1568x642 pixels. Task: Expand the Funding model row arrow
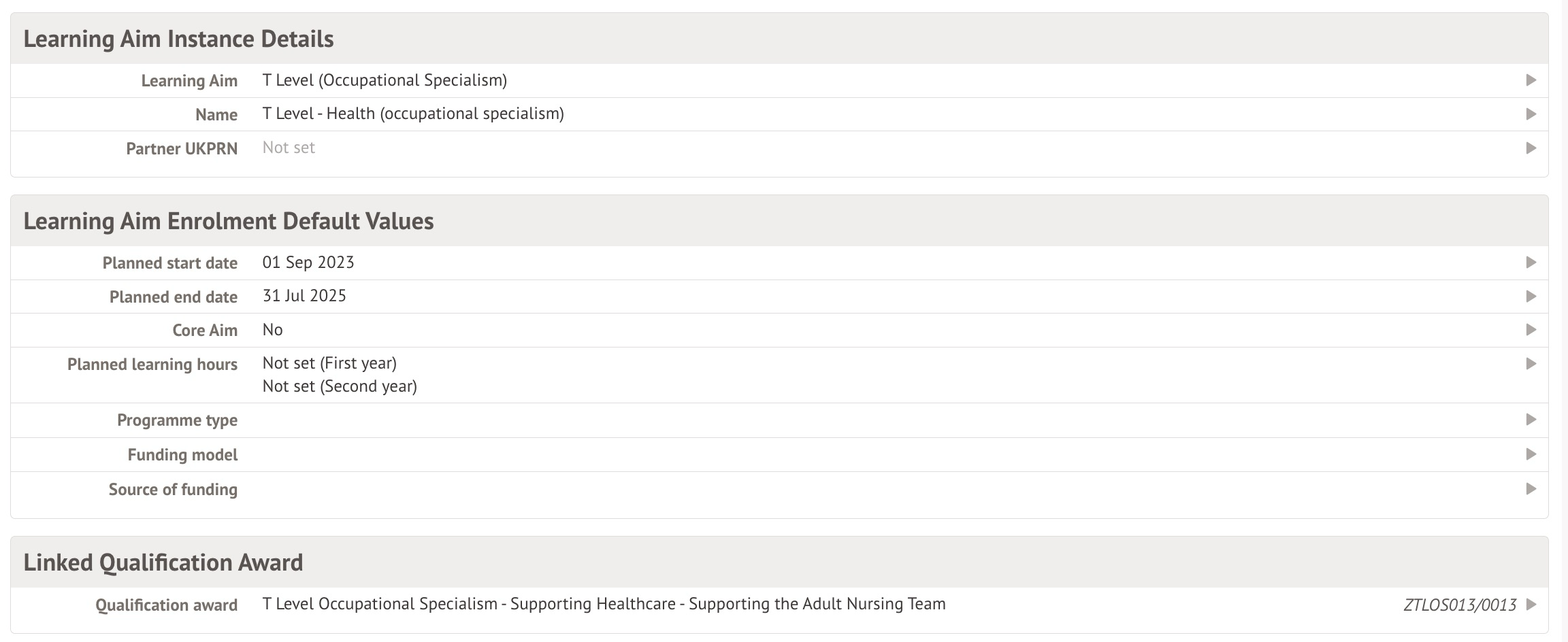tap(1531, 454)
